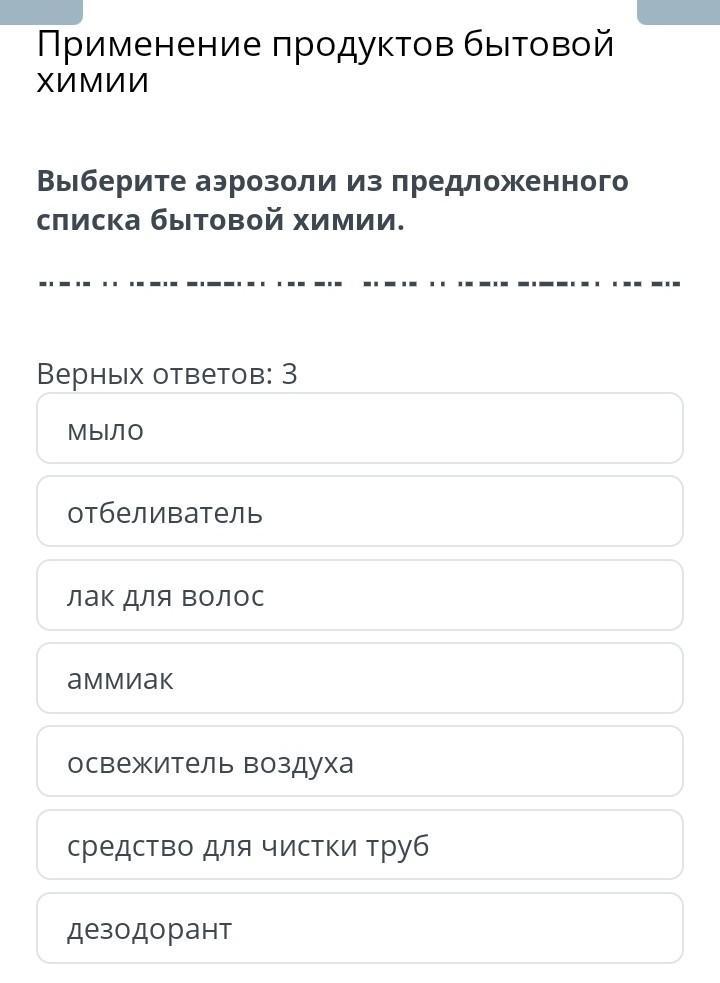
Task: Click the number 3 after "Верных ответов"
Action: 290,375
